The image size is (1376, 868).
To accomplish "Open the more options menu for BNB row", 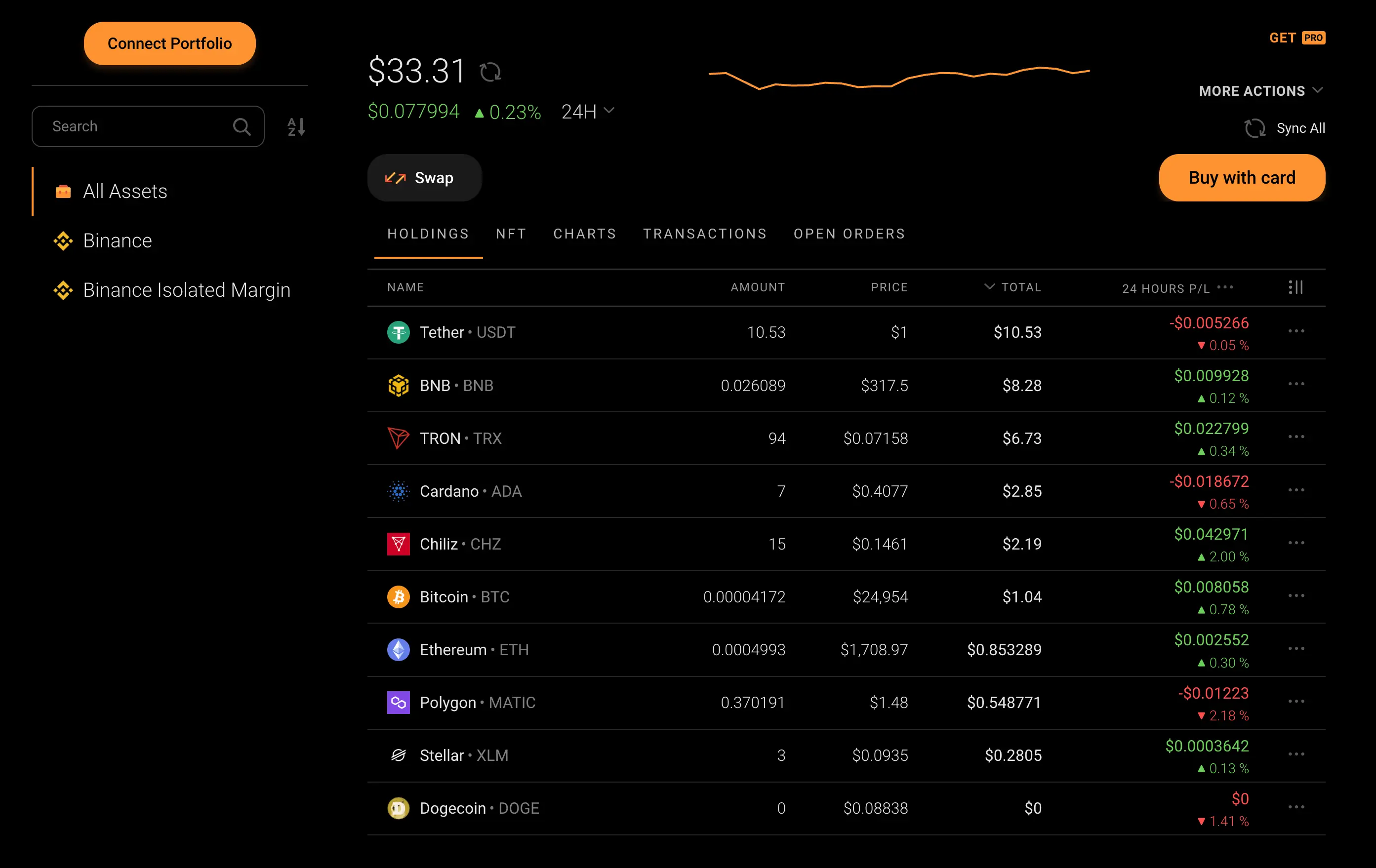I will [x=1296, y=384].
